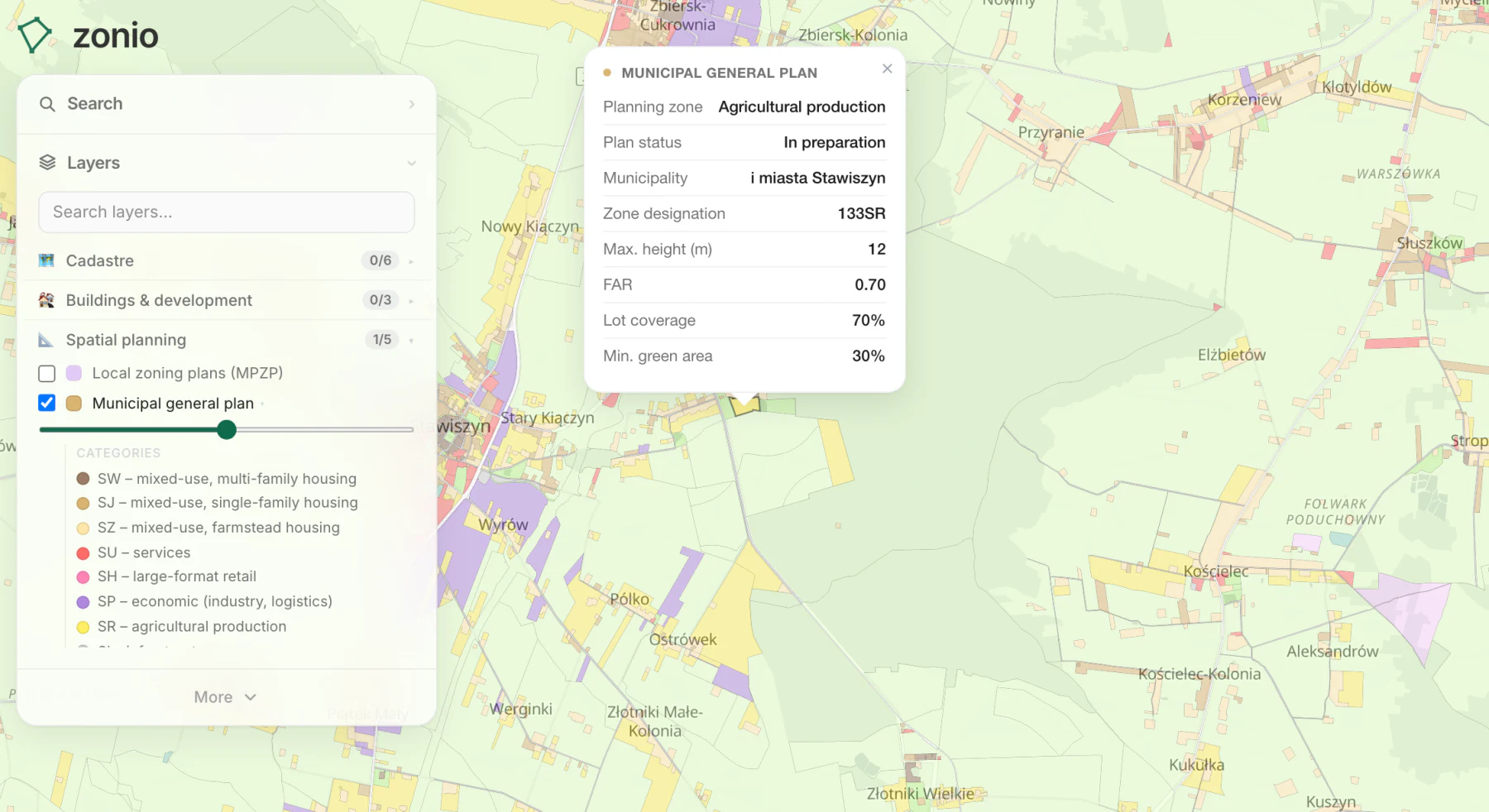Click the Spatial planning ruler icon
Image resolution: width=1489 pixels, height=812 pixels.
[x=46, y=340]
